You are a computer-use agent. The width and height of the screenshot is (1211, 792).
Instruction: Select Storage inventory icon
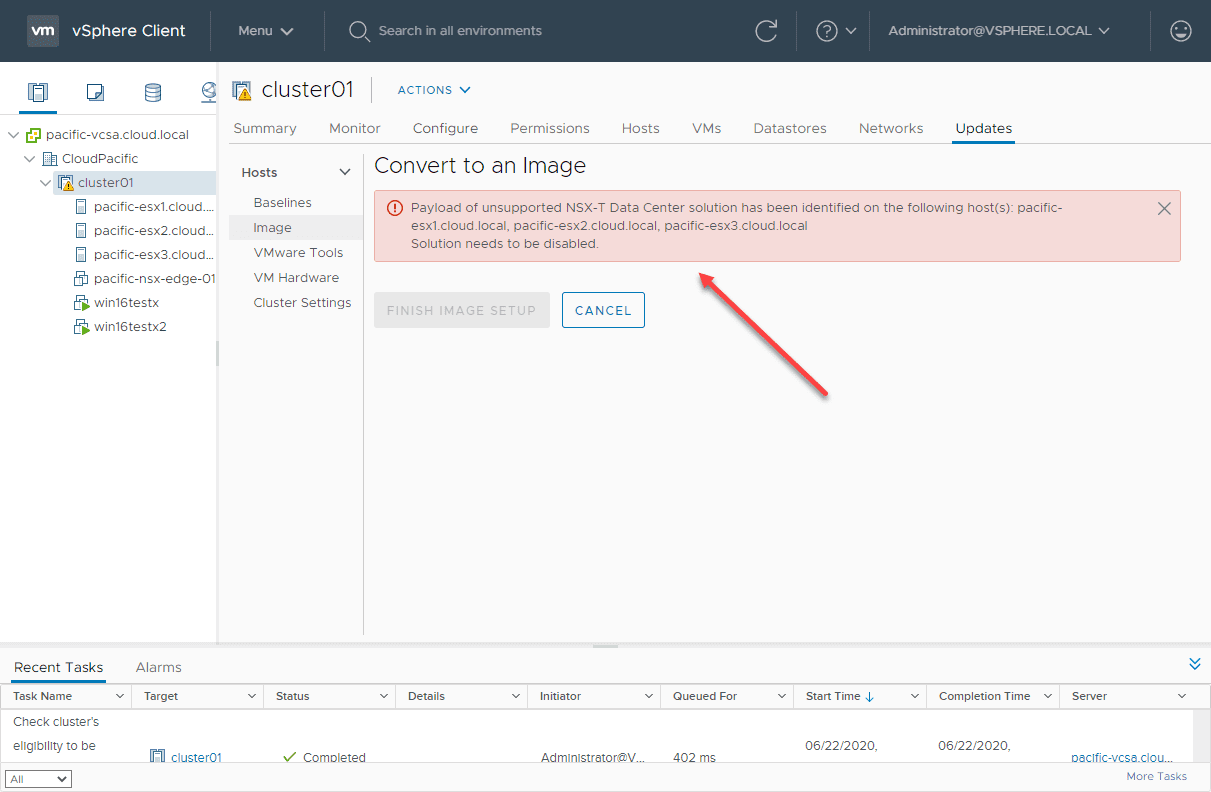coord(153,93)
